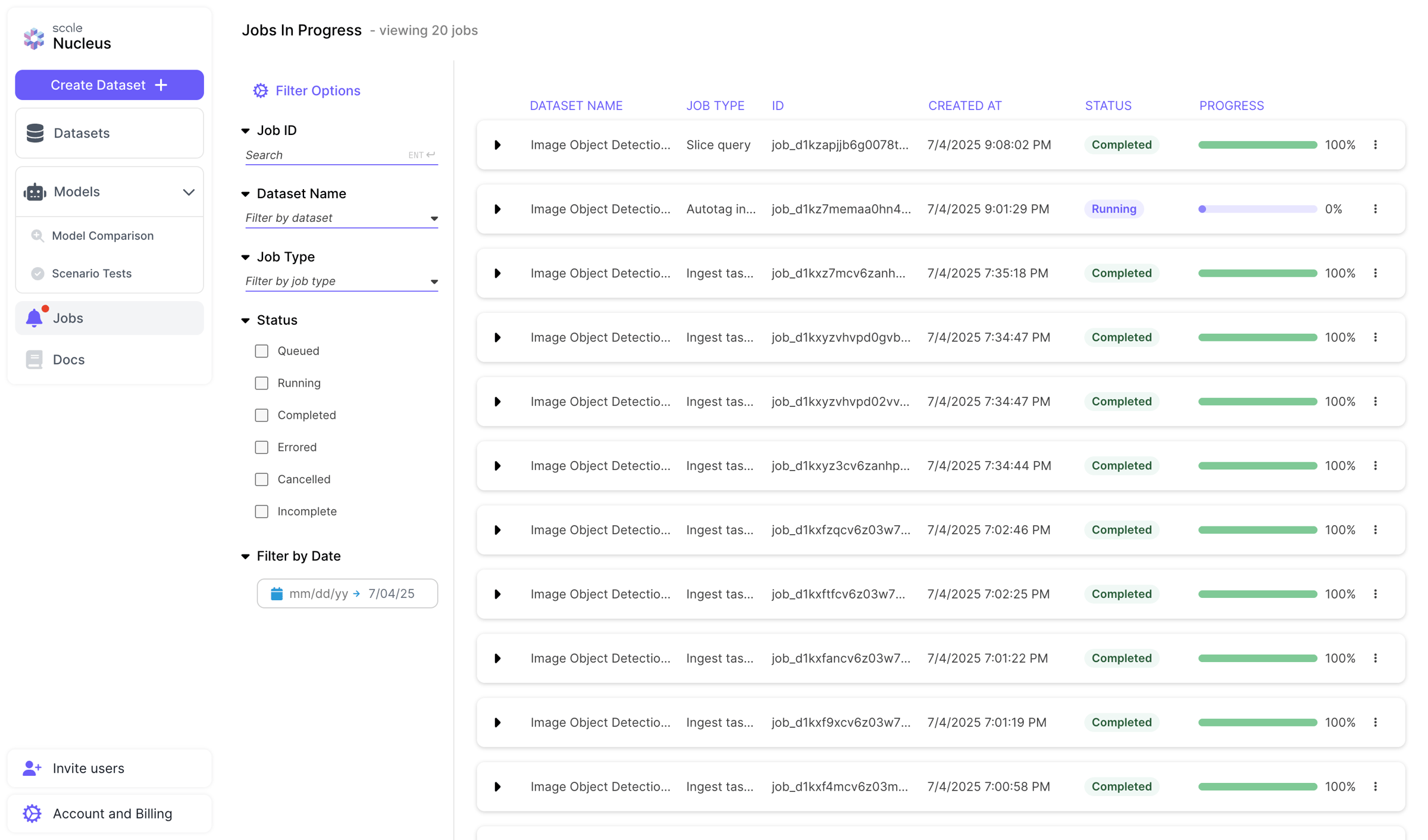The height and width of the screenshot is (840, 1428).
Task: Check the Incomplete status checkbox
Action: point(262,512)
